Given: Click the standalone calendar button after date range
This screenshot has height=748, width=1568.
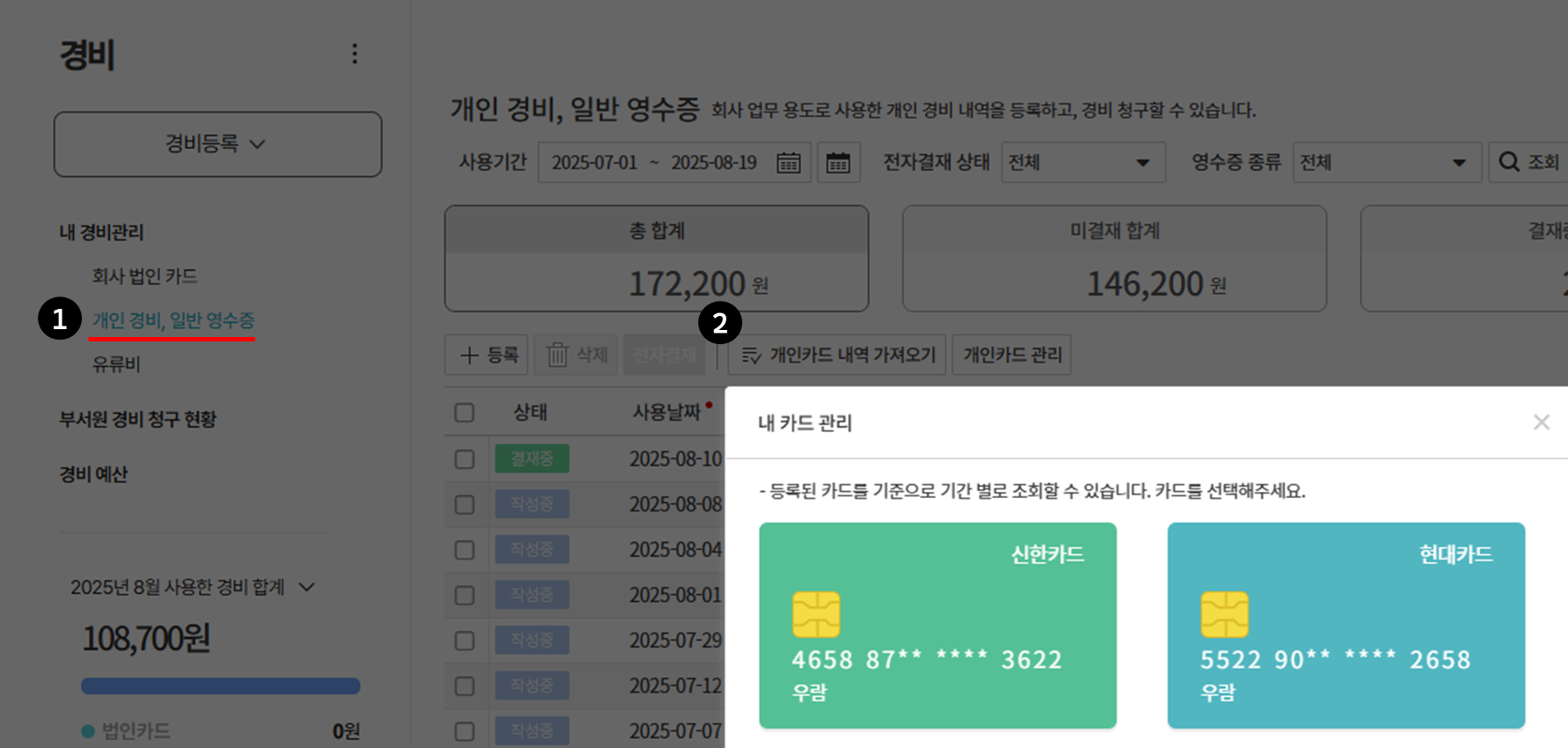Looking at the screenshot, I should [x=838, y=163].
